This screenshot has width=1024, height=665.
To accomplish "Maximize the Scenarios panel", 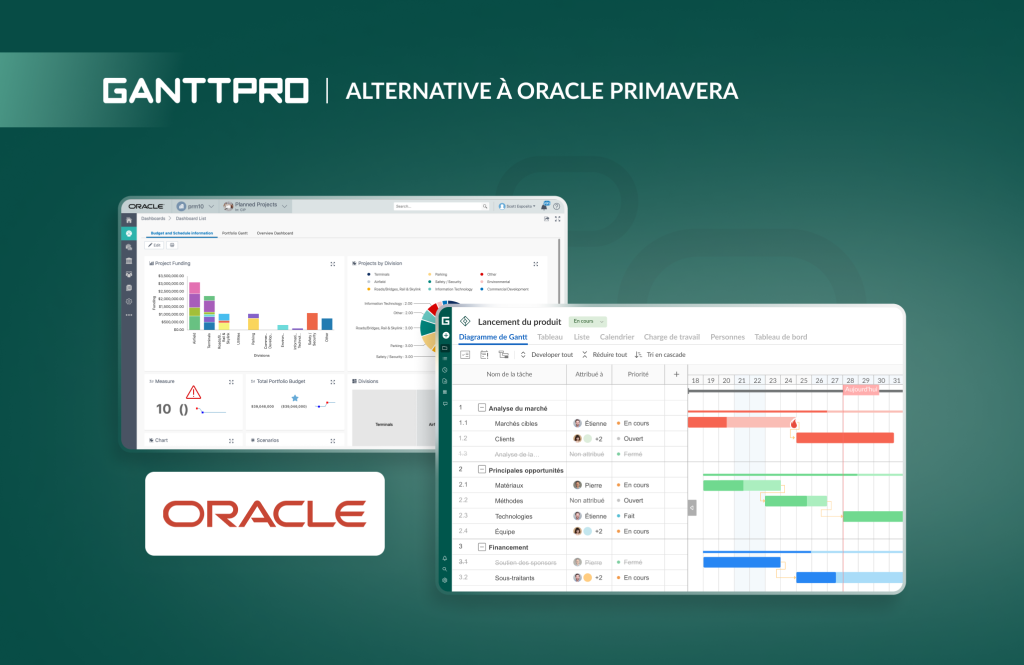I will [x=333, y=441].
